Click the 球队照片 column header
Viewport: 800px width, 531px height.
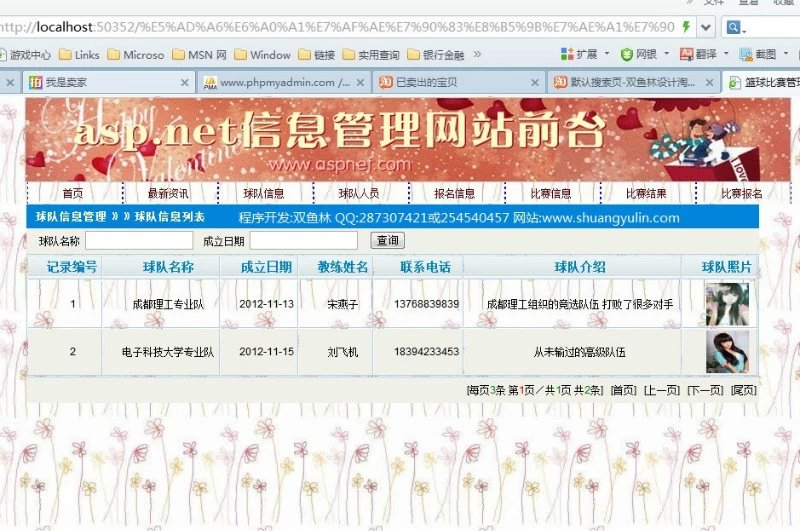[727, 267]
